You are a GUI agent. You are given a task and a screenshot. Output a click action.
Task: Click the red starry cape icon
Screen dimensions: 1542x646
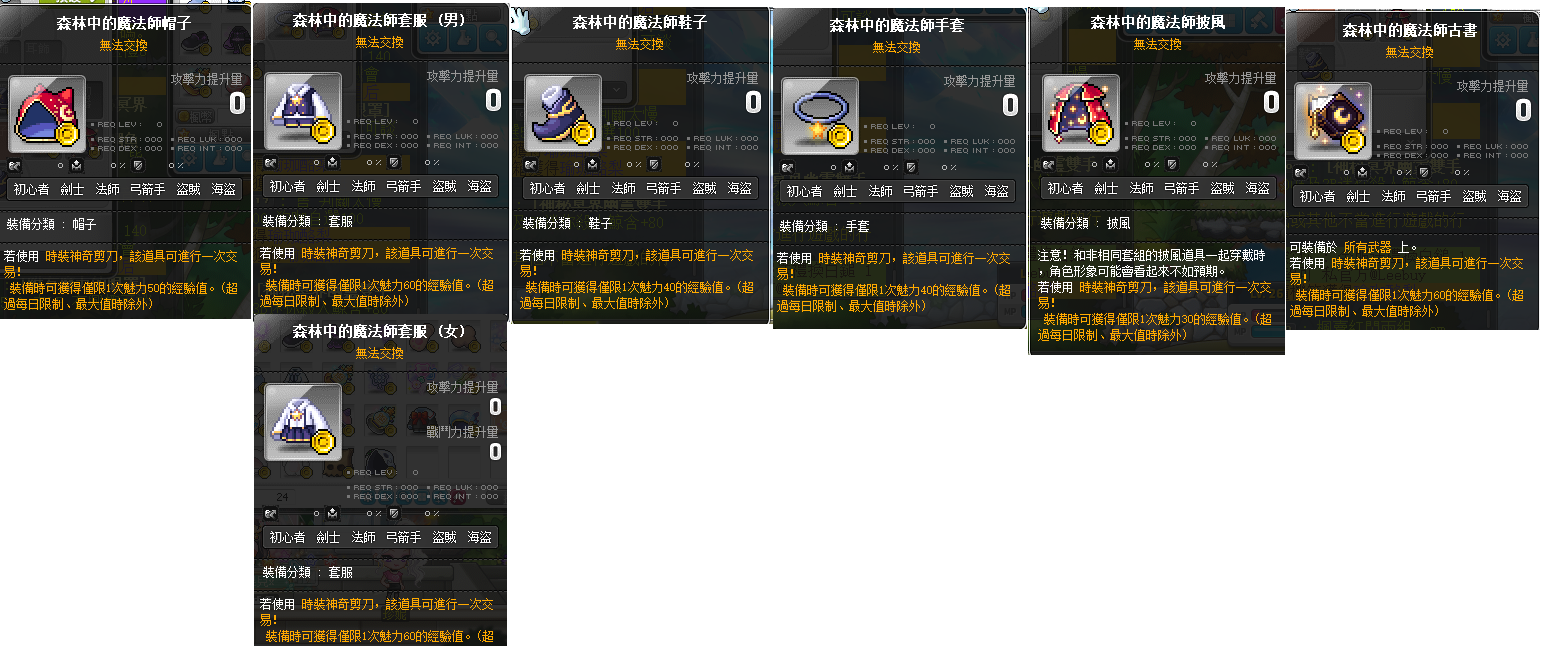click(1080, 114)
